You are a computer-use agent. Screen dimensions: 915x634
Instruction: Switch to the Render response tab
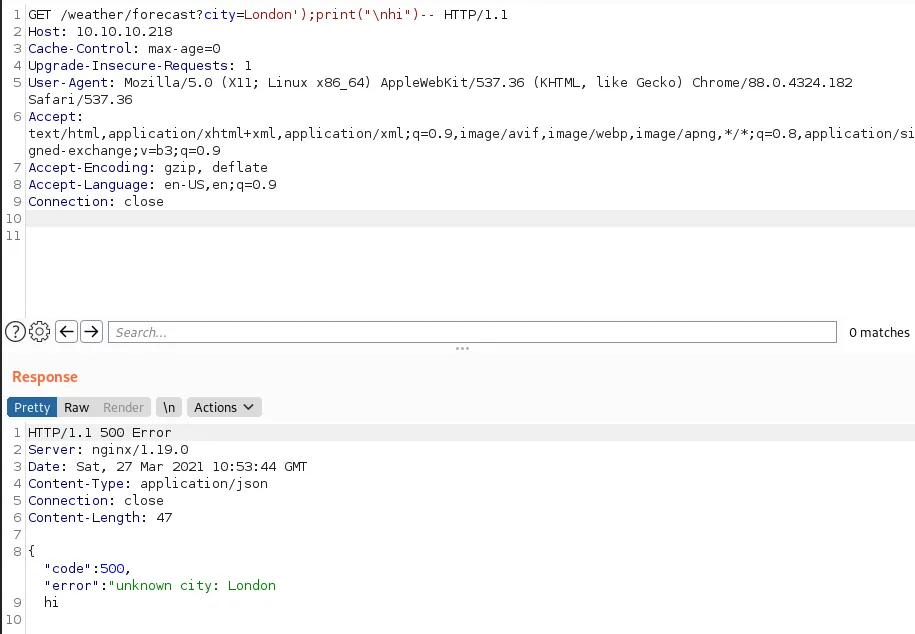click(x=123, y=407)
